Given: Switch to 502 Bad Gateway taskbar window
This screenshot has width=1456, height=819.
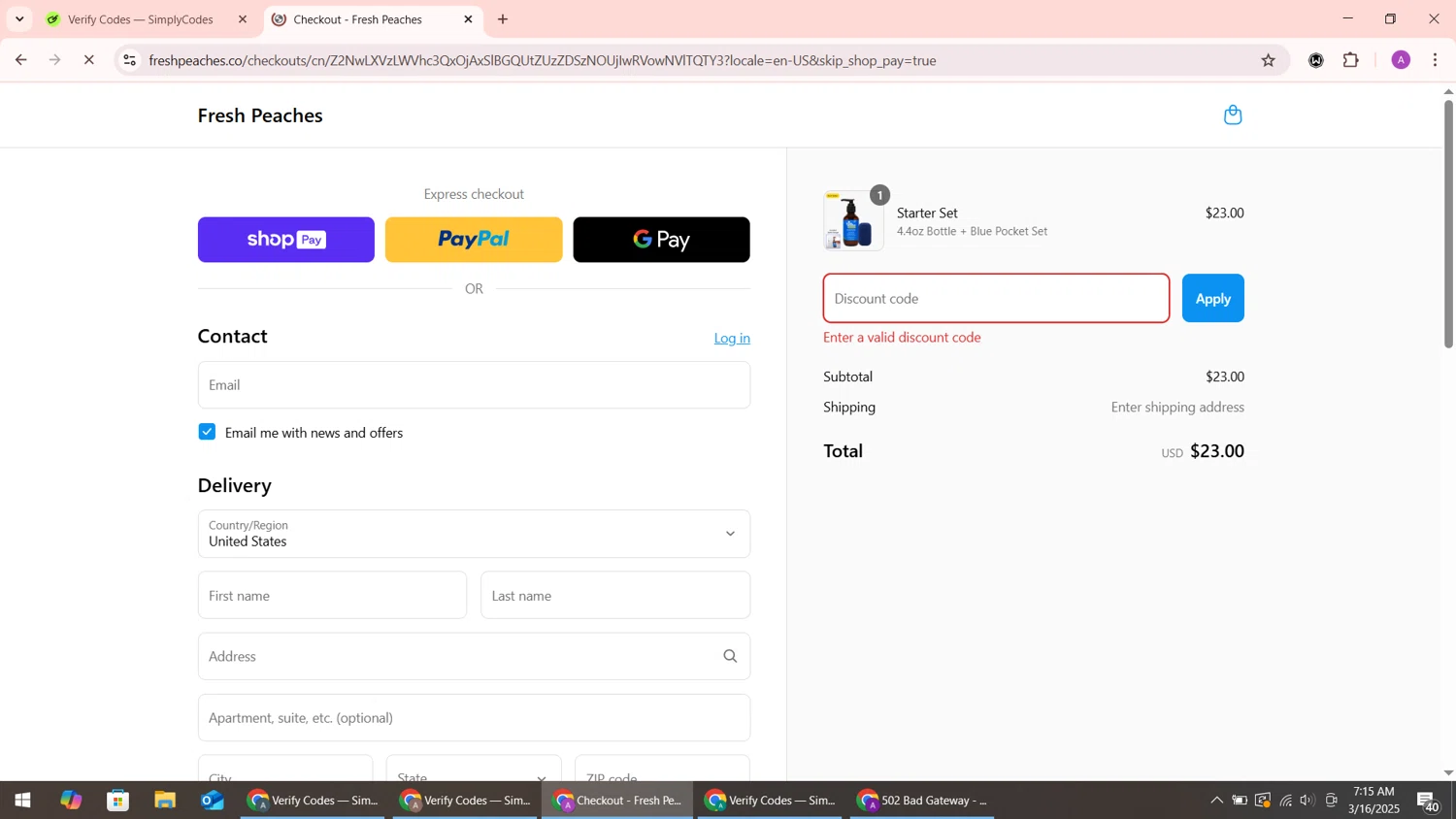Looking at the screenshot, I should [922, 801].
